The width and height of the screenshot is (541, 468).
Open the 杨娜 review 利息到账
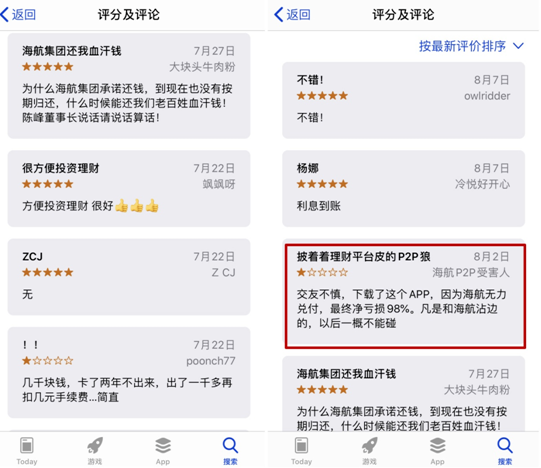[x=403, y=188]
